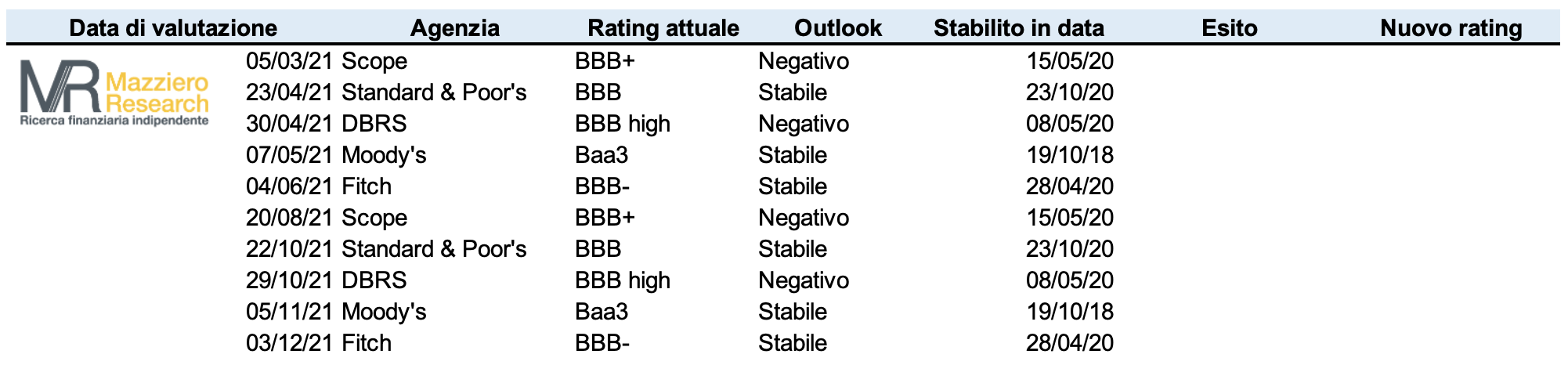1568x365 pixels.
Task: Click the Rating attuale column header
Action: point(663,28)
